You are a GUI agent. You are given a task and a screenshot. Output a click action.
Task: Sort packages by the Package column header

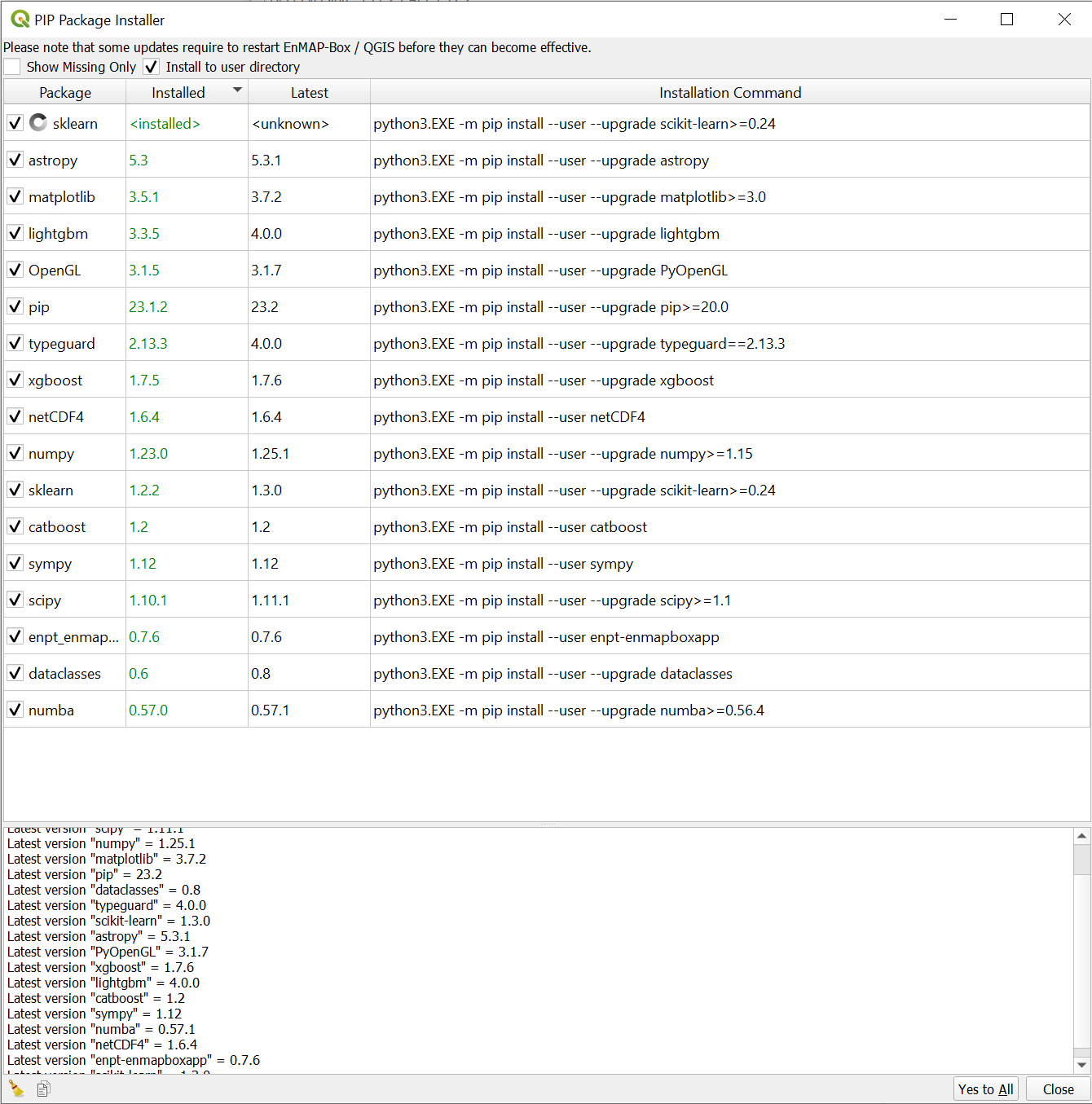click(x=65, y=92)
